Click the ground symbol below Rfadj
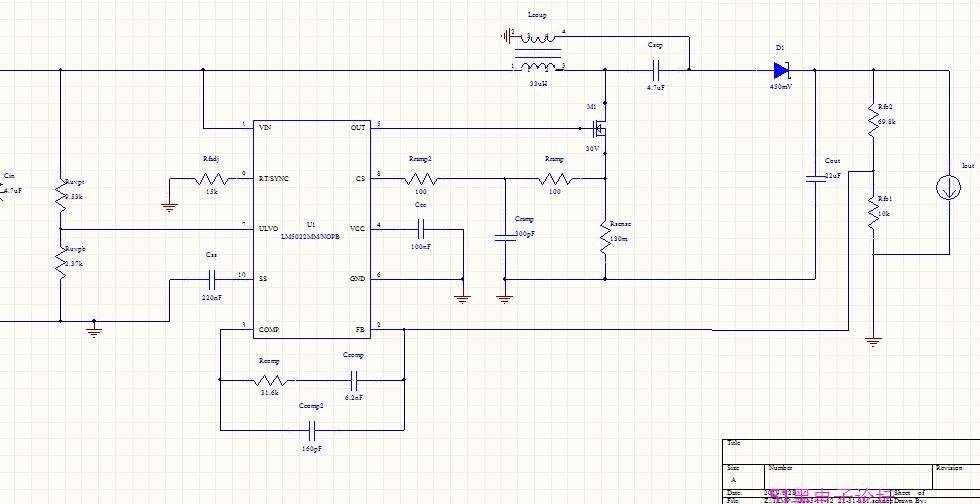The width and height of the screenshot is (980, 504). [169, 208]
